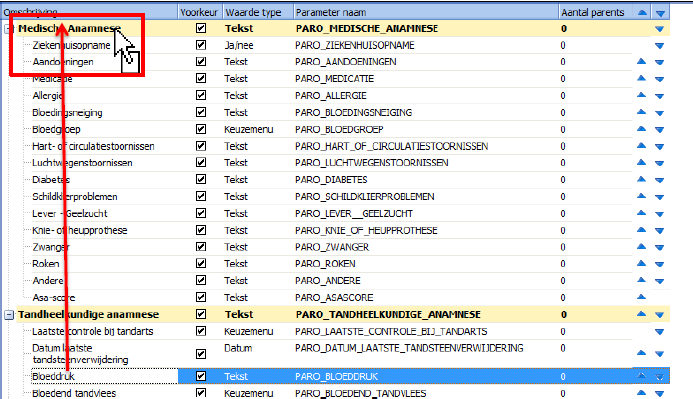Viewport: 693px width, 399px height.
Task: Move Tandheelkundige anamnese group down
Action: (659, 315)
